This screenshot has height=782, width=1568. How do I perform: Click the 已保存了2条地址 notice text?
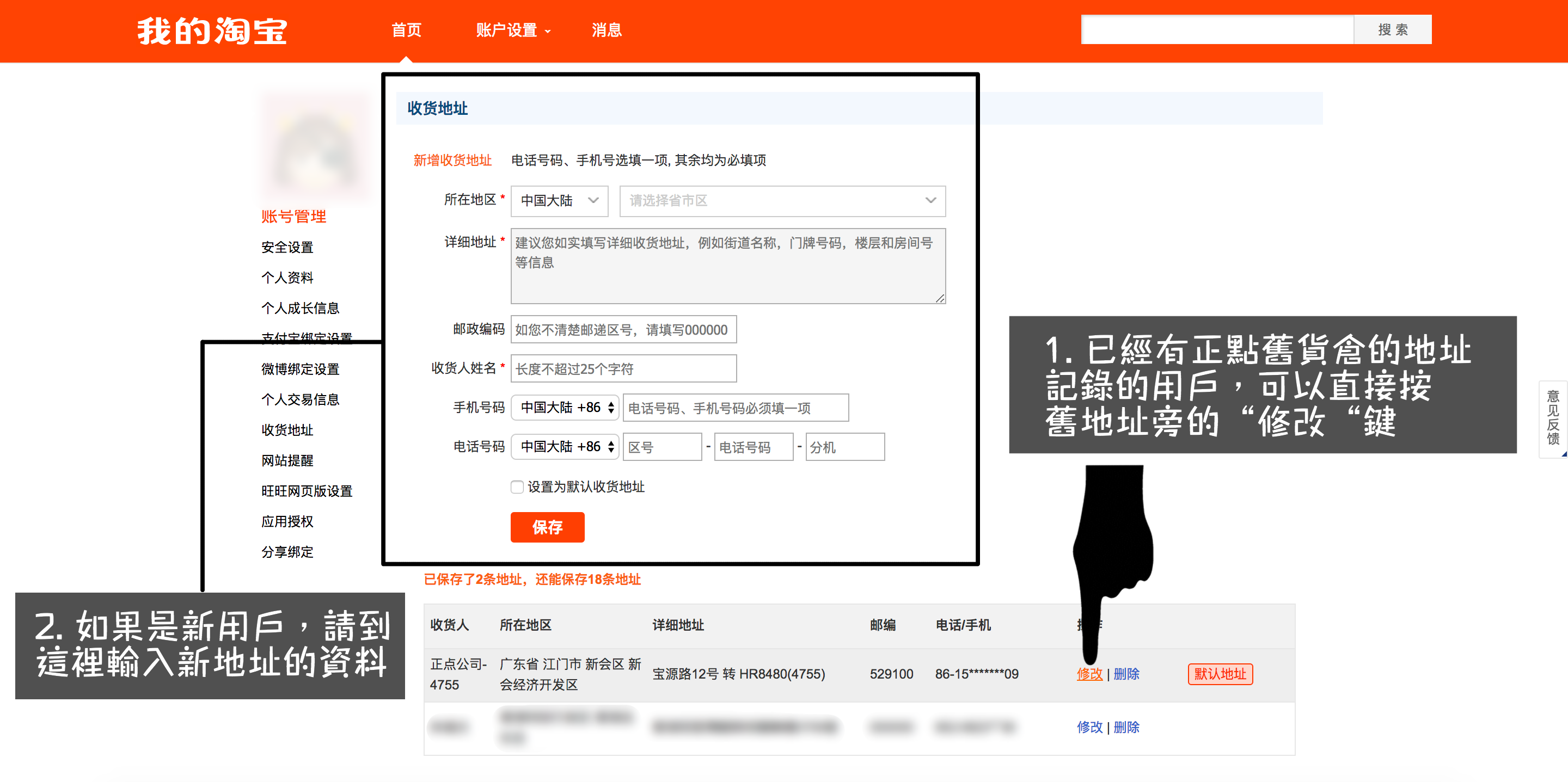pyautogui.click(x=532, y=578)
